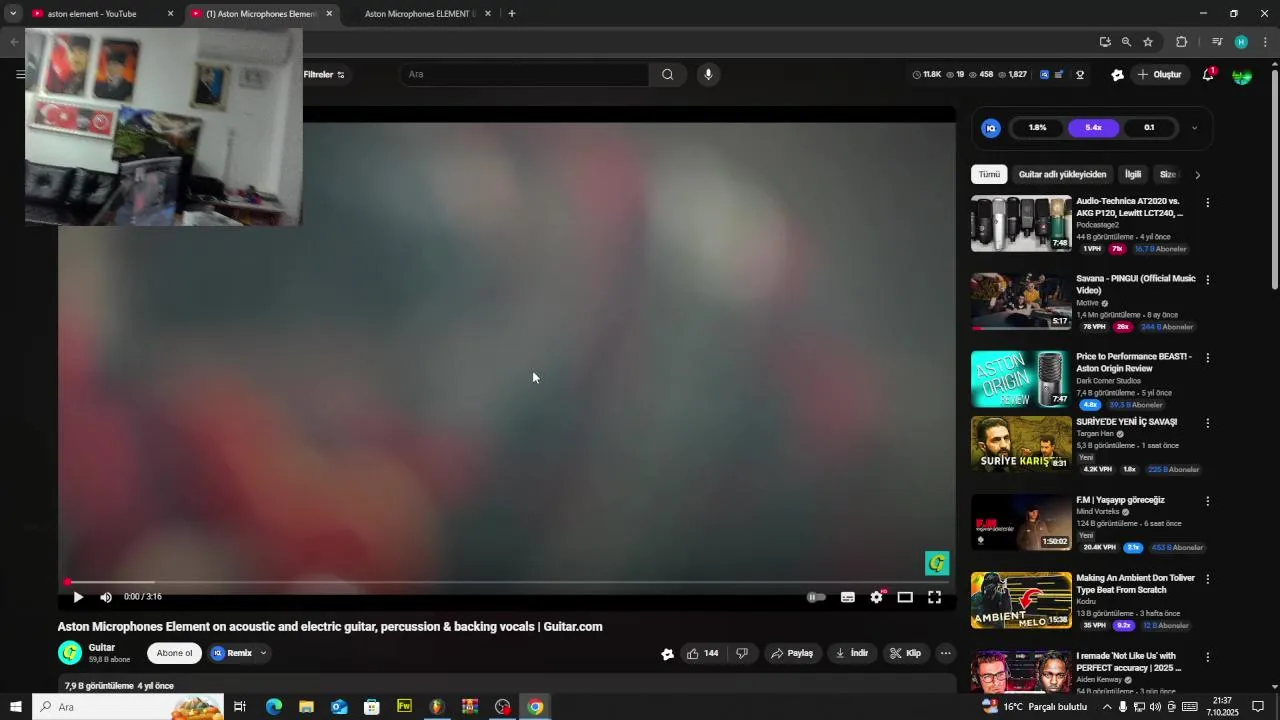Screen dimensions: 1280x720
Task: Toggle the autoplay switch in player
Action: [817, 597]
